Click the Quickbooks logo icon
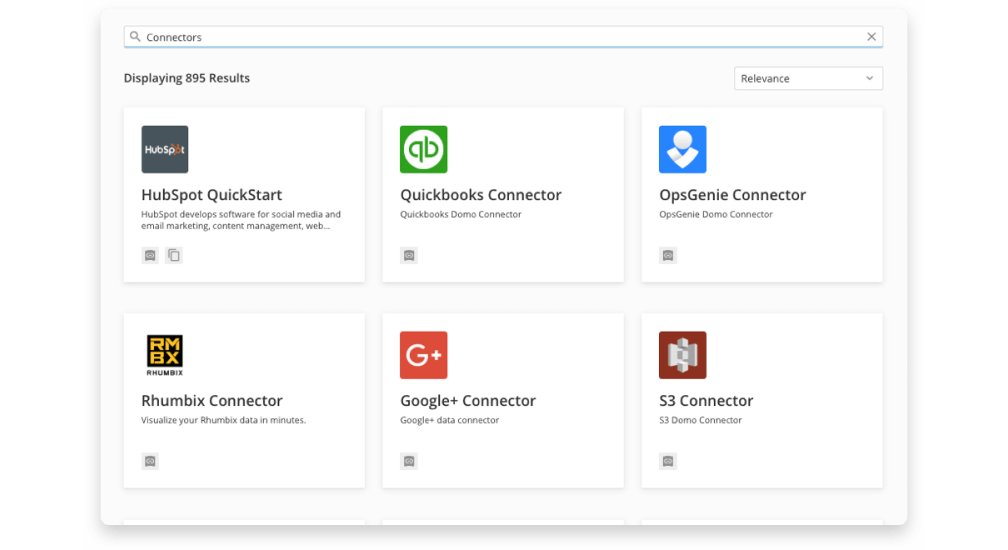This screenshot has width=1008, height=550. click(x=424, y=149)
